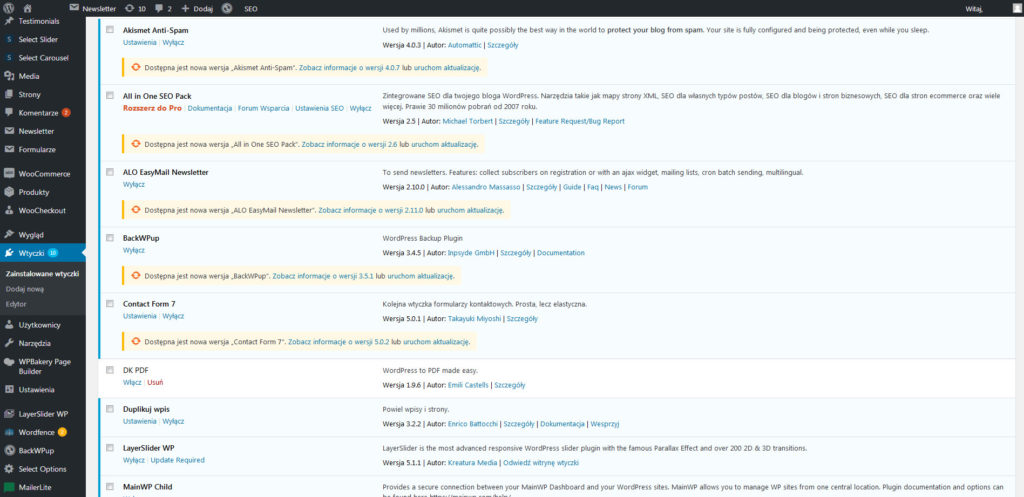1024x497 pixels.
Task: Click Rozszerz do Pro link
Action: 152,108
